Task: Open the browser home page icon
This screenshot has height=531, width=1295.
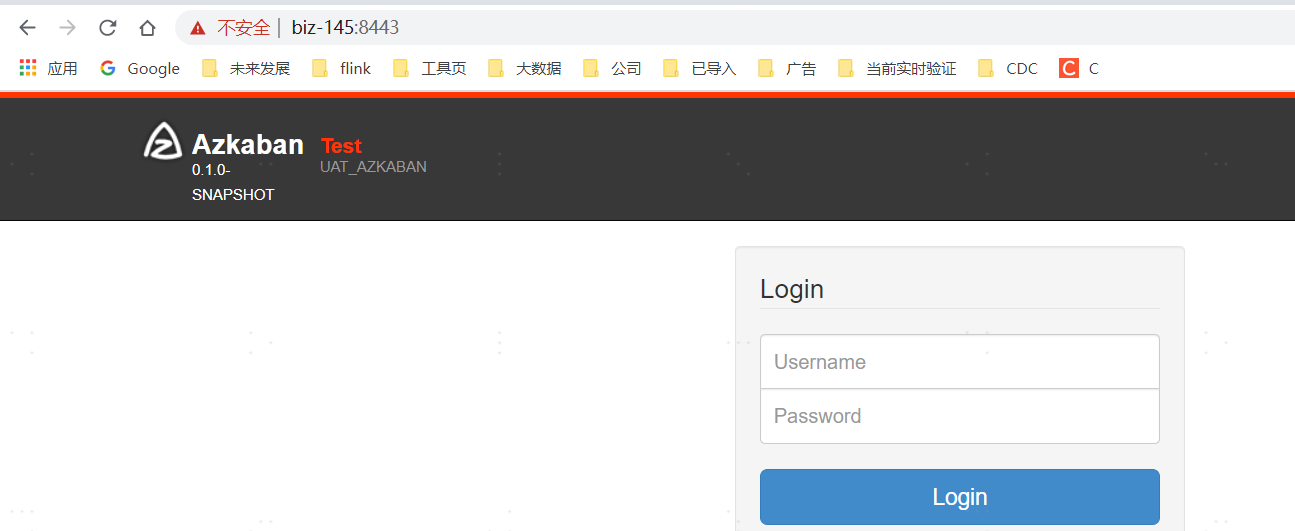Action: point(147,28)
